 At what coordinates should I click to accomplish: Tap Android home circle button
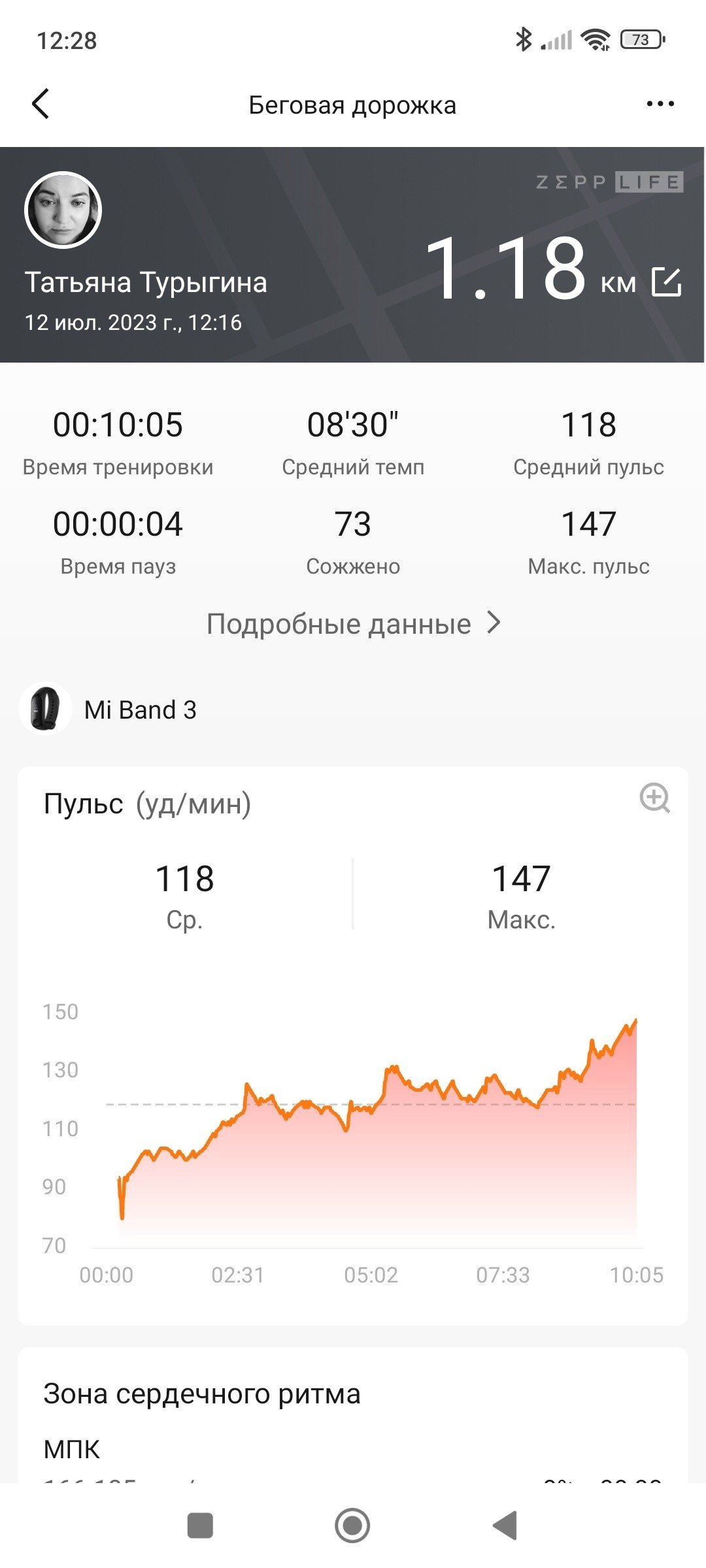[x=352, y=1526]
